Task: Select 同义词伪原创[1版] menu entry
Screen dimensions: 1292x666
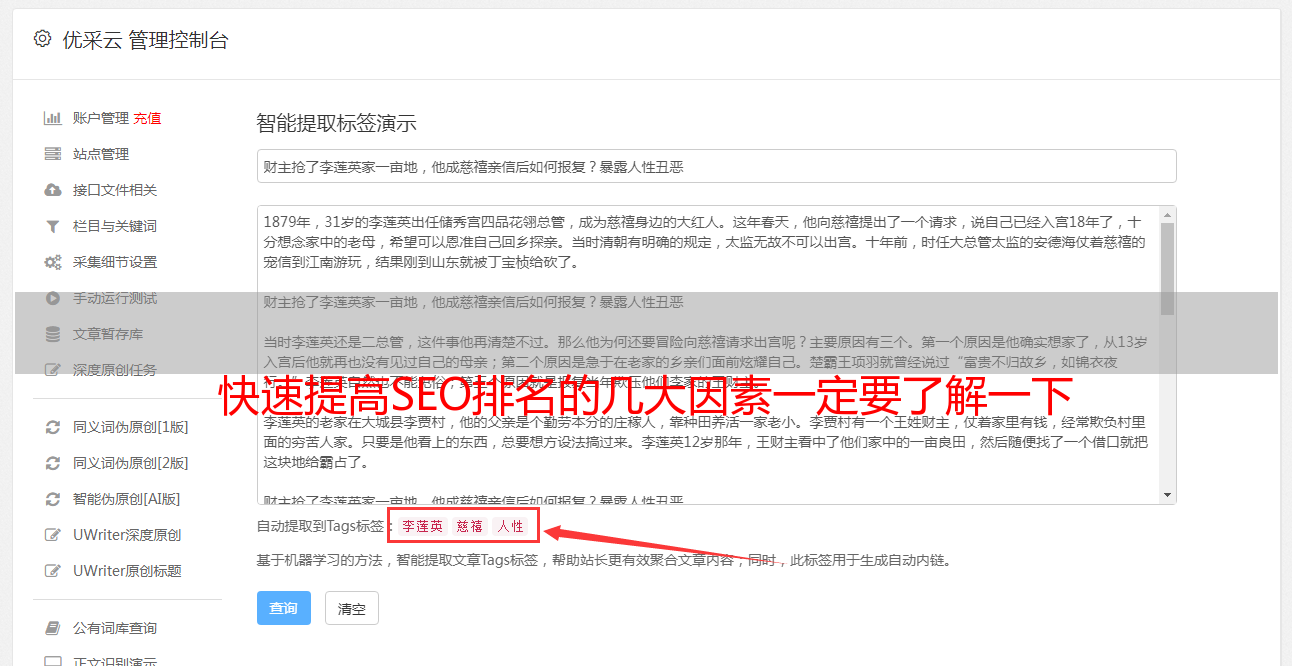Action: [131, 427]
